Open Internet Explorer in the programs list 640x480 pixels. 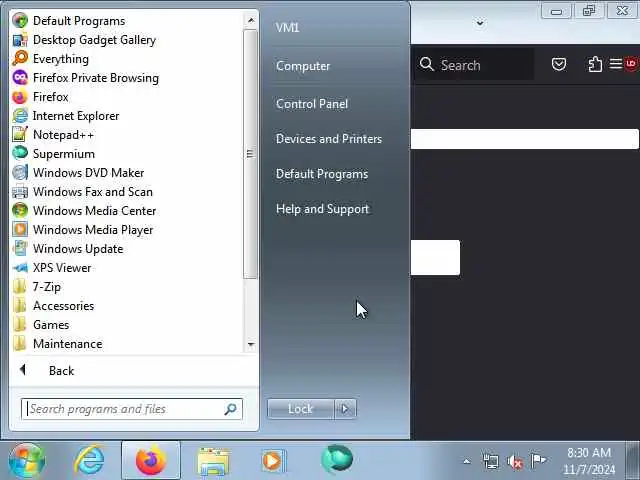pos(65,116)
